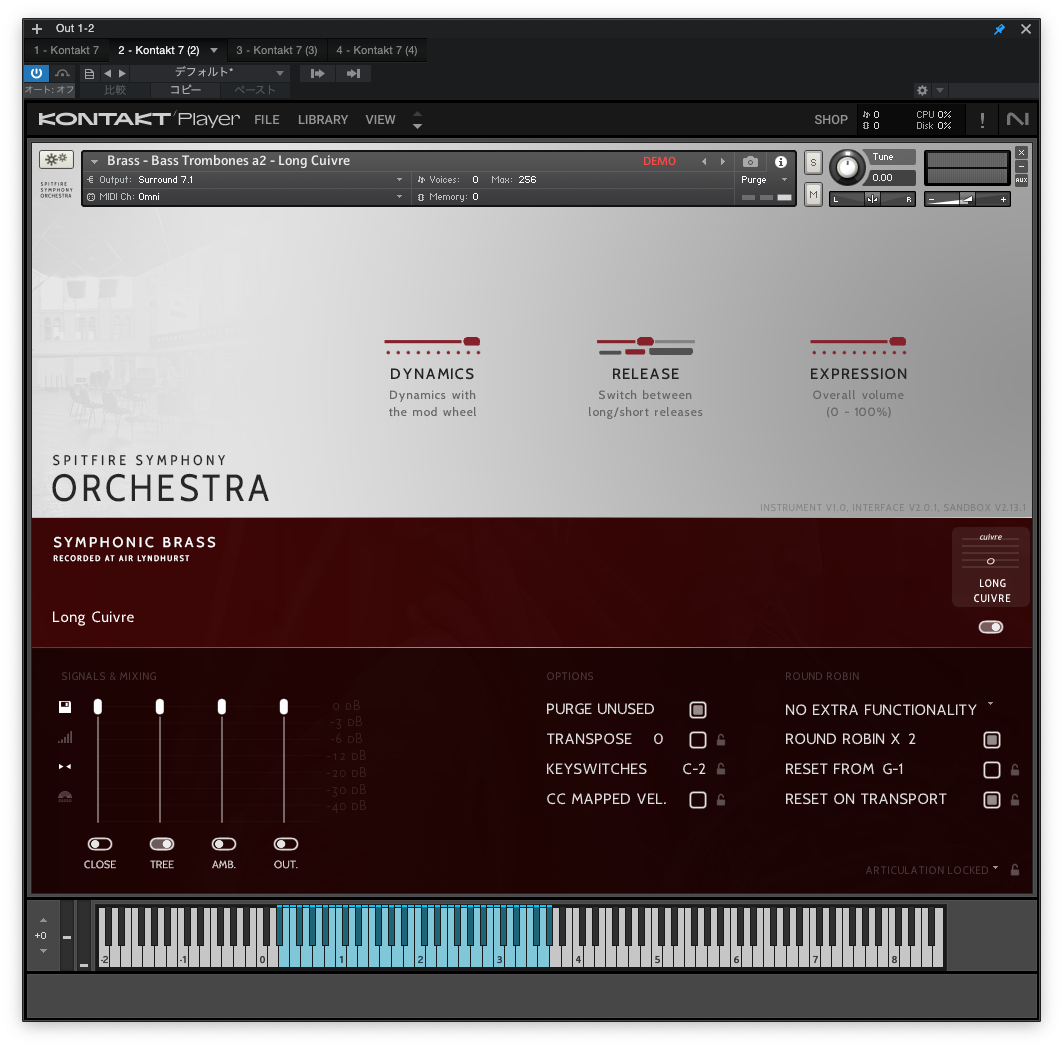This screenshot has height=1048, width=1063.
Task: Pin the plugin window
Action: tap(999, 29)
